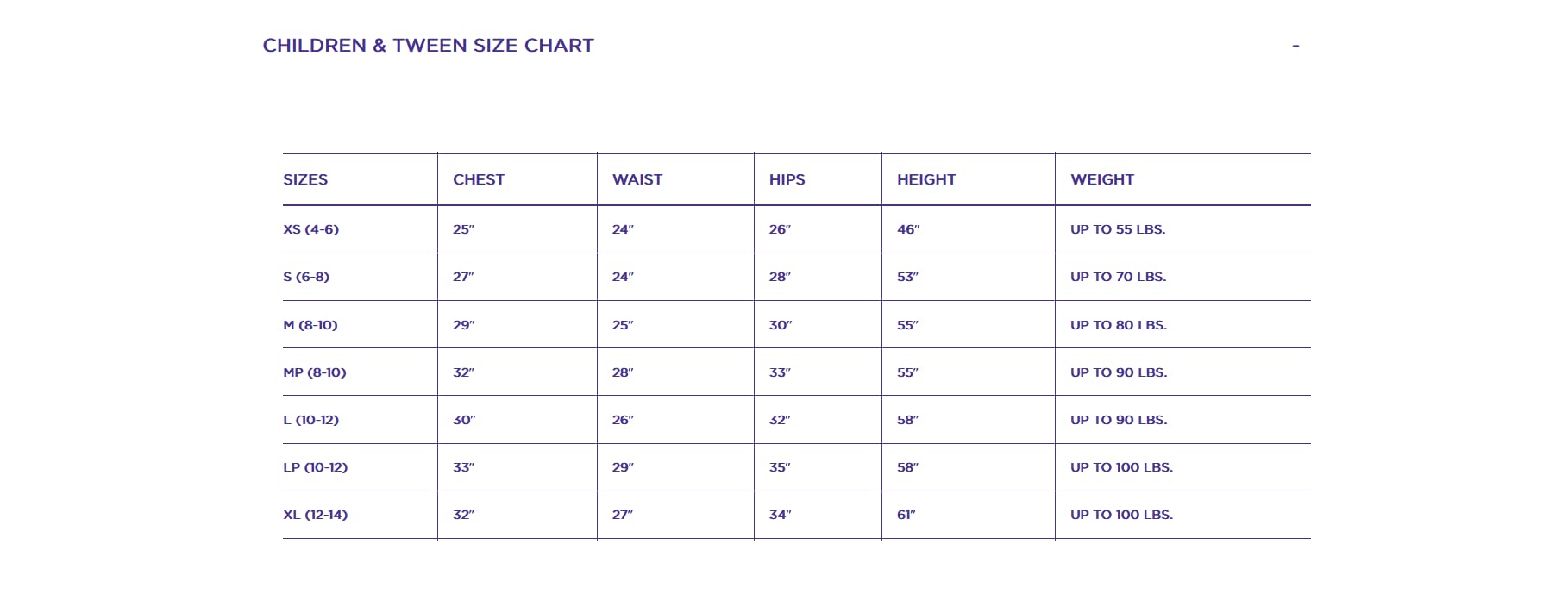Click the S (6-8) size row label
This screenshot has height=607, width=1568.
coord(306,277)
